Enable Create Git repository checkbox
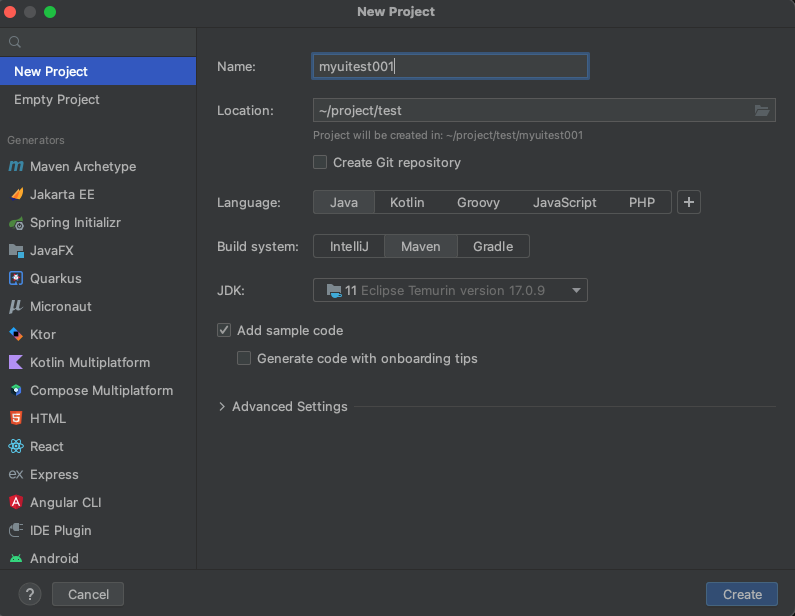Image resolution: width=795 pixels, height=616 pixels. (x=320, y=162)
